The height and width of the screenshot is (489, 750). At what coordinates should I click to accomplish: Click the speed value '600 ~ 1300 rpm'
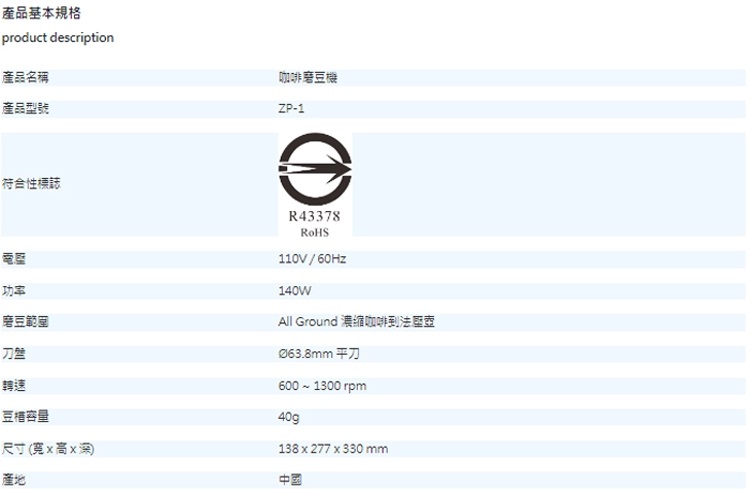[x=322, y=386]
